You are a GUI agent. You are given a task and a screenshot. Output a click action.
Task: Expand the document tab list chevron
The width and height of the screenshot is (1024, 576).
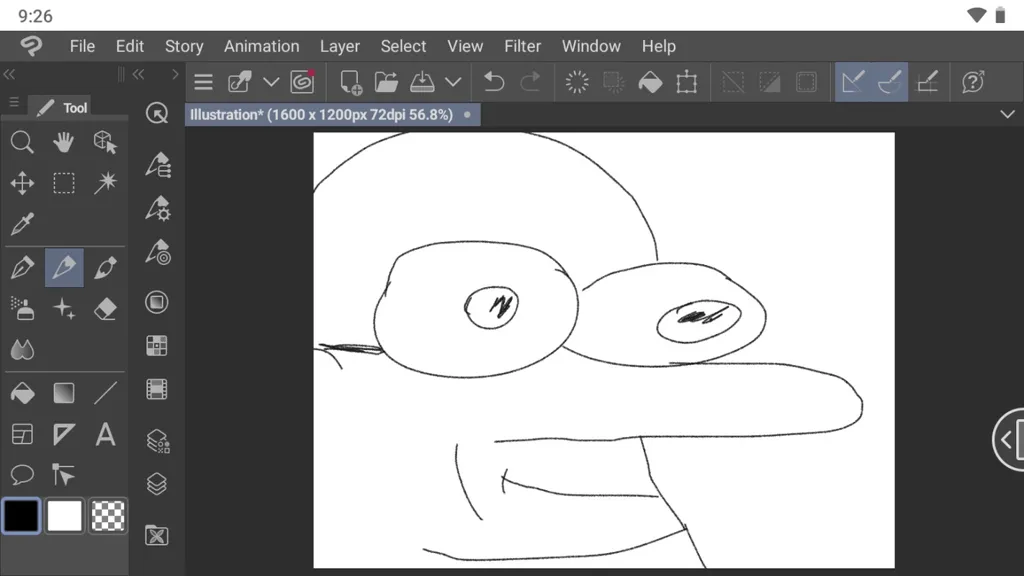click(x=1008, y=114)
